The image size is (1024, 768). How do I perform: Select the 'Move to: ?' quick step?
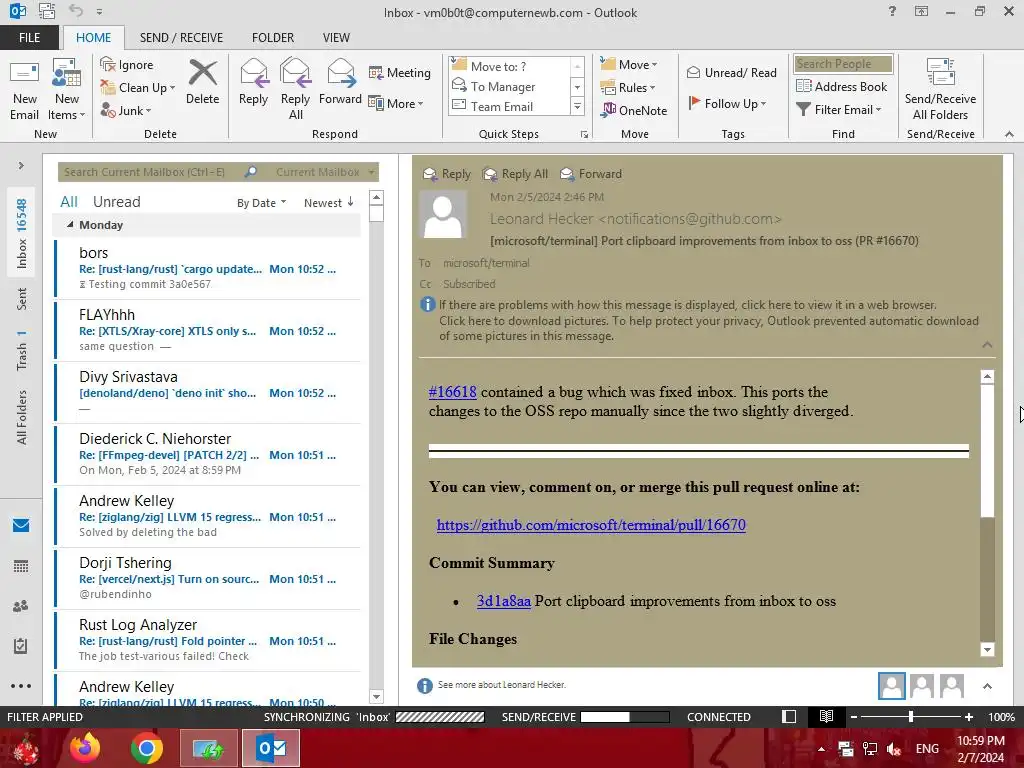click(x=509, y=66)
